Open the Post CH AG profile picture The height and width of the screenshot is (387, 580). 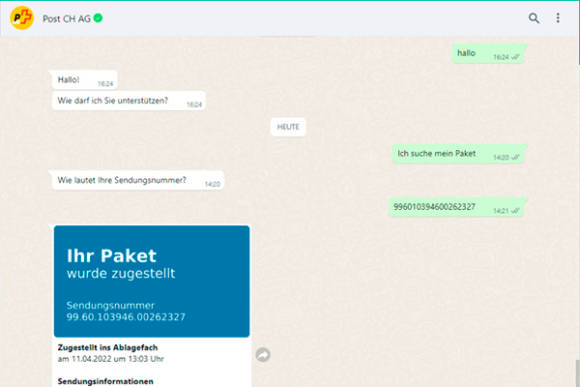(21, 18)
